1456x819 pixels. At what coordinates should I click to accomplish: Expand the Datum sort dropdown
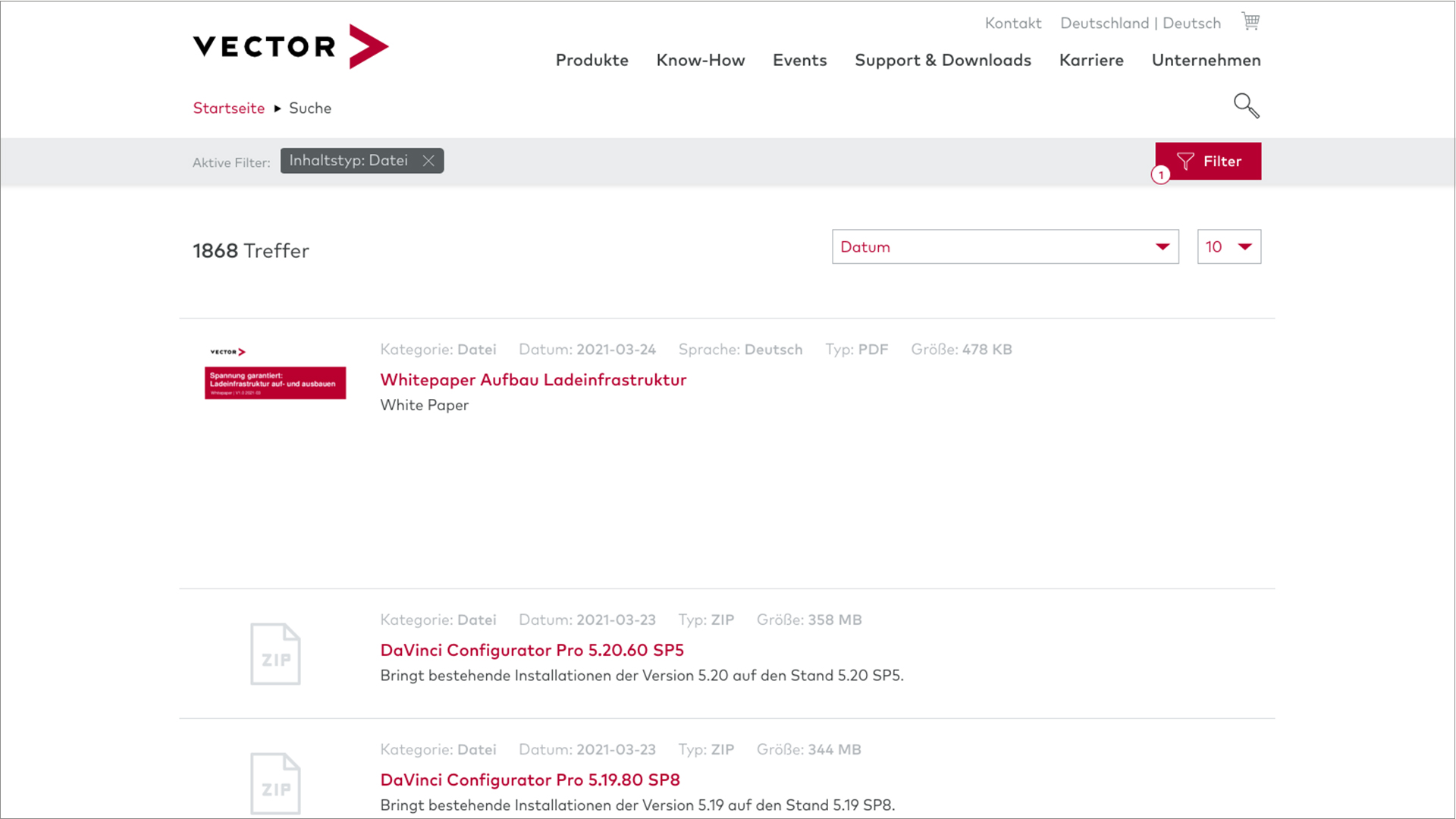point(1005,246)
